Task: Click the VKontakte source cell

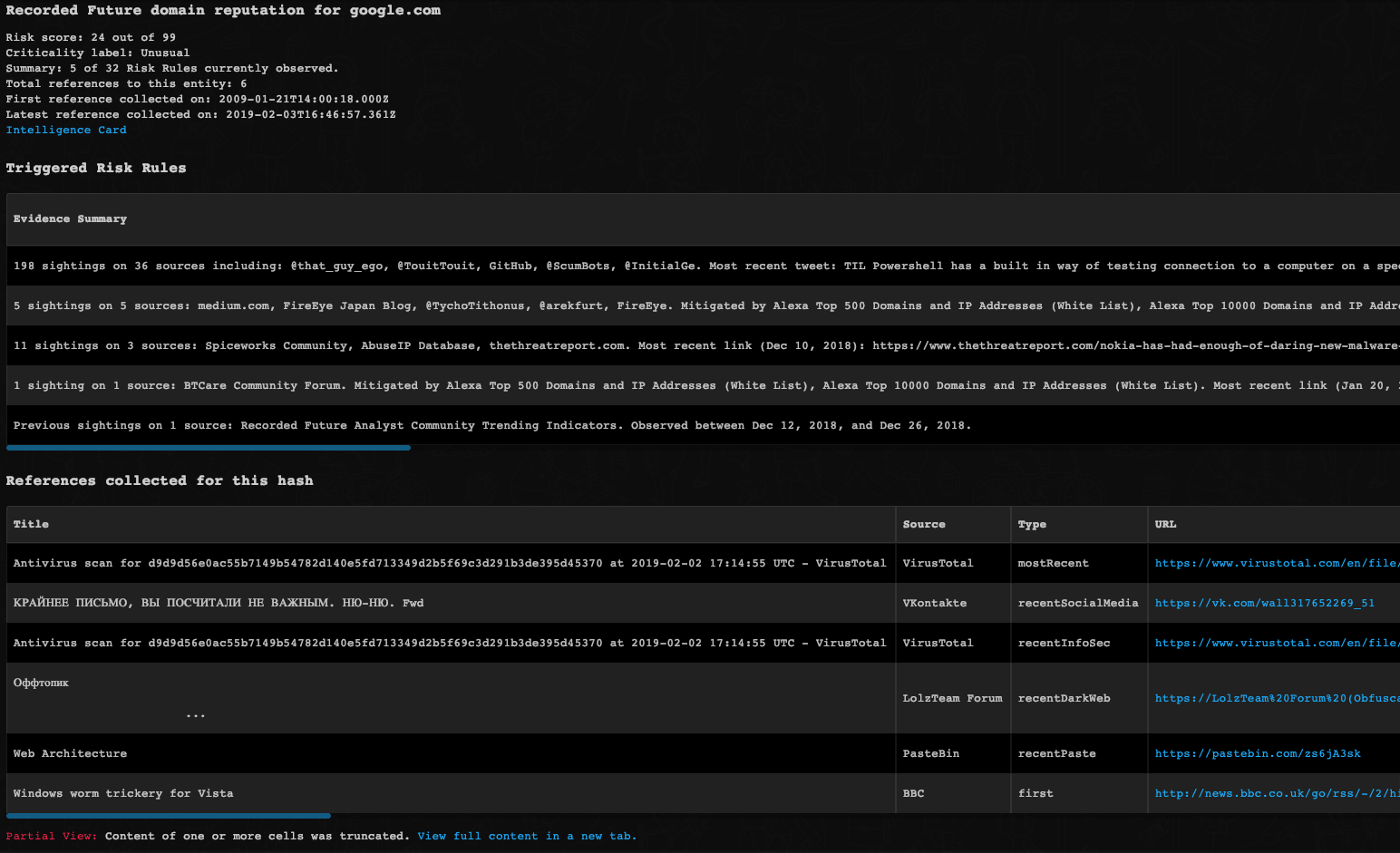Action: coord(934,604)
